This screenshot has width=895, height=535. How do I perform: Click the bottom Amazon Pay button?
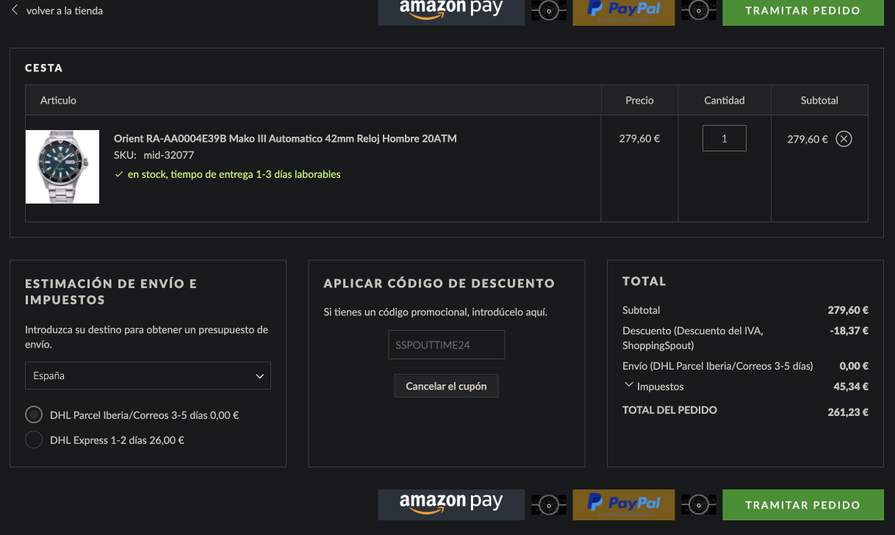pyautogui.click(x=451, y=504)
